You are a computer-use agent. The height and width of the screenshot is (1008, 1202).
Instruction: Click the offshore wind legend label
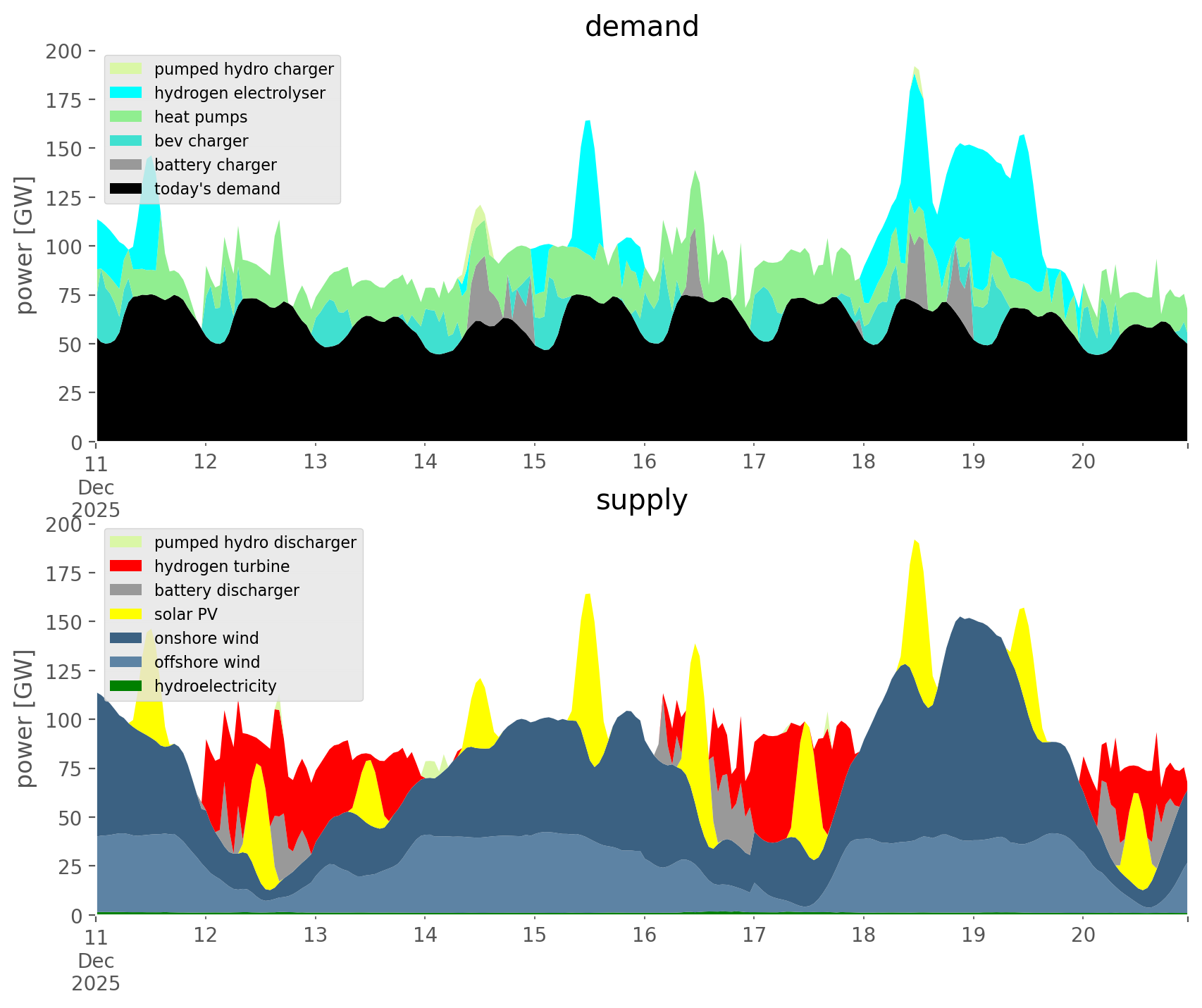[206, 662]
